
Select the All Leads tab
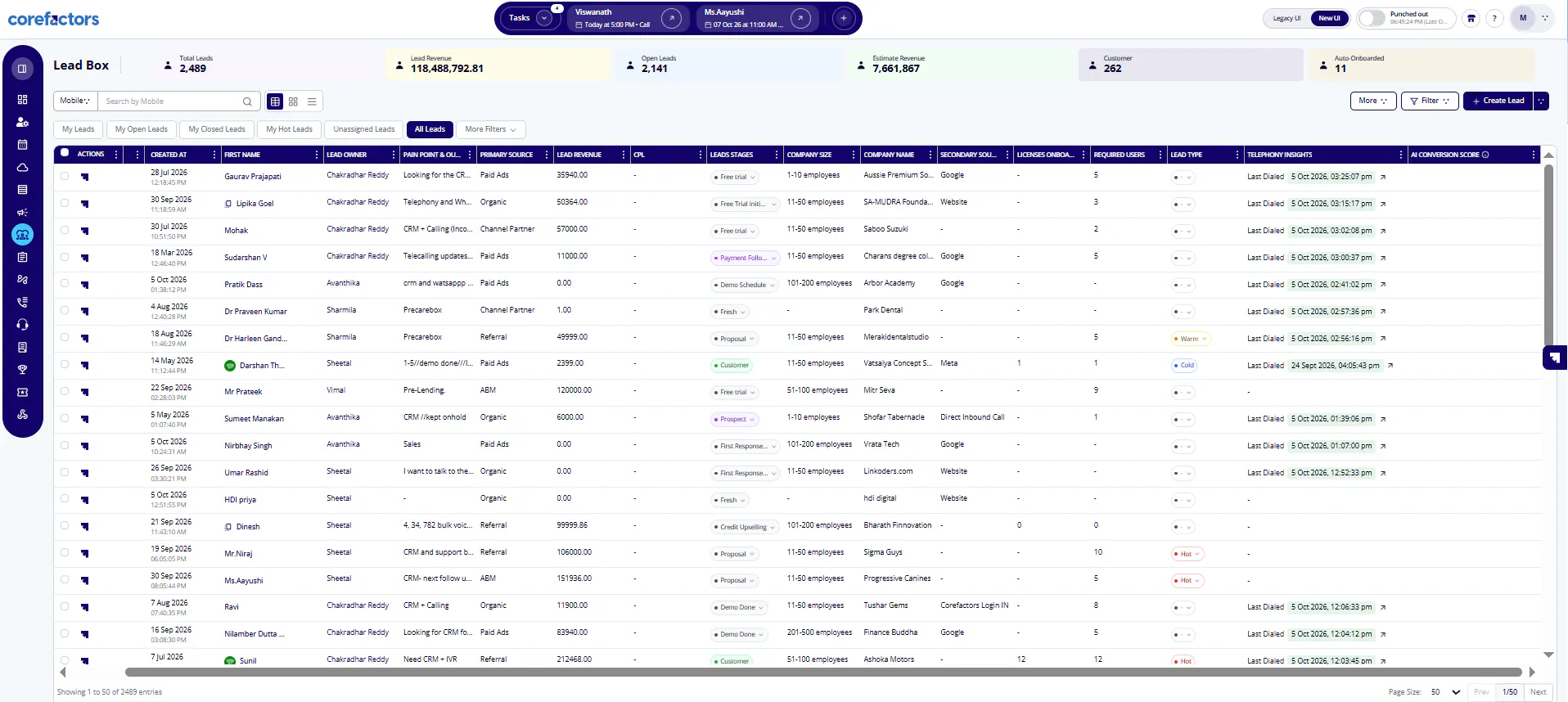coord(430,129)
